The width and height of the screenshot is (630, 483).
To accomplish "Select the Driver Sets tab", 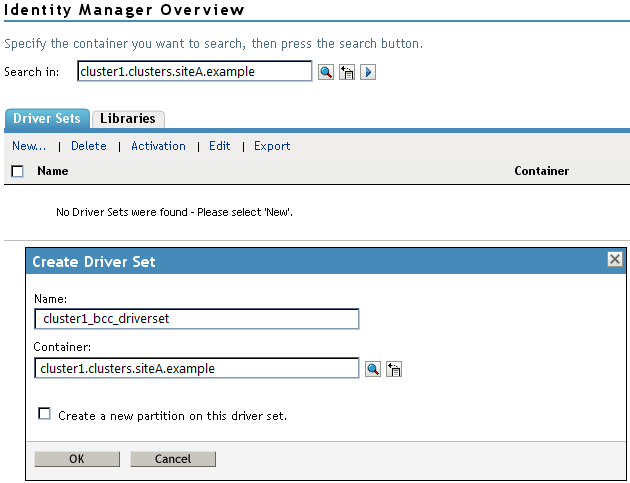I will coord(47,118).
